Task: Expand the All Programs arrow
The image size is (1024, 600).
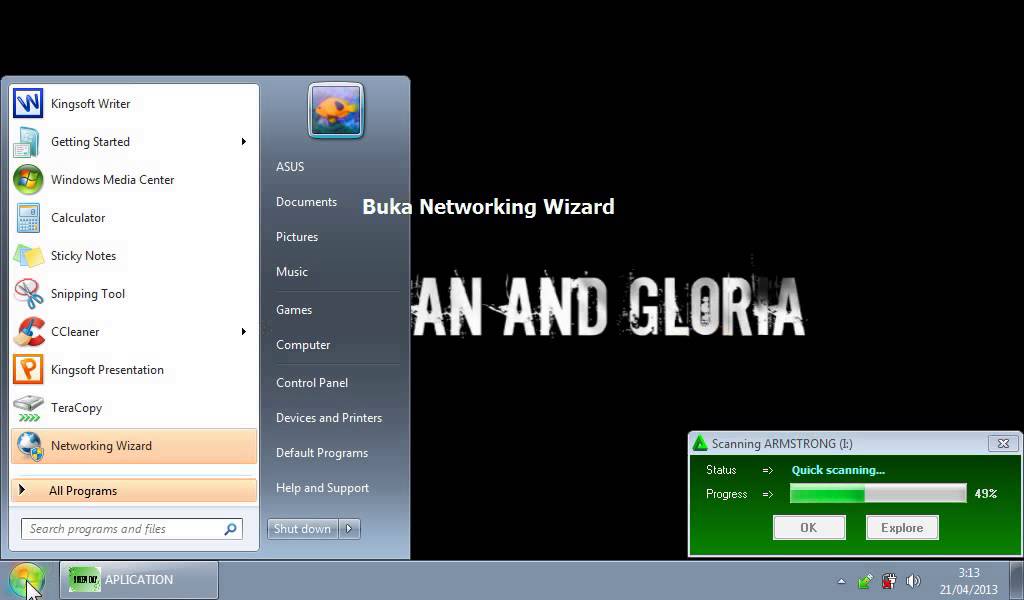Action: [x=22, y=490]
